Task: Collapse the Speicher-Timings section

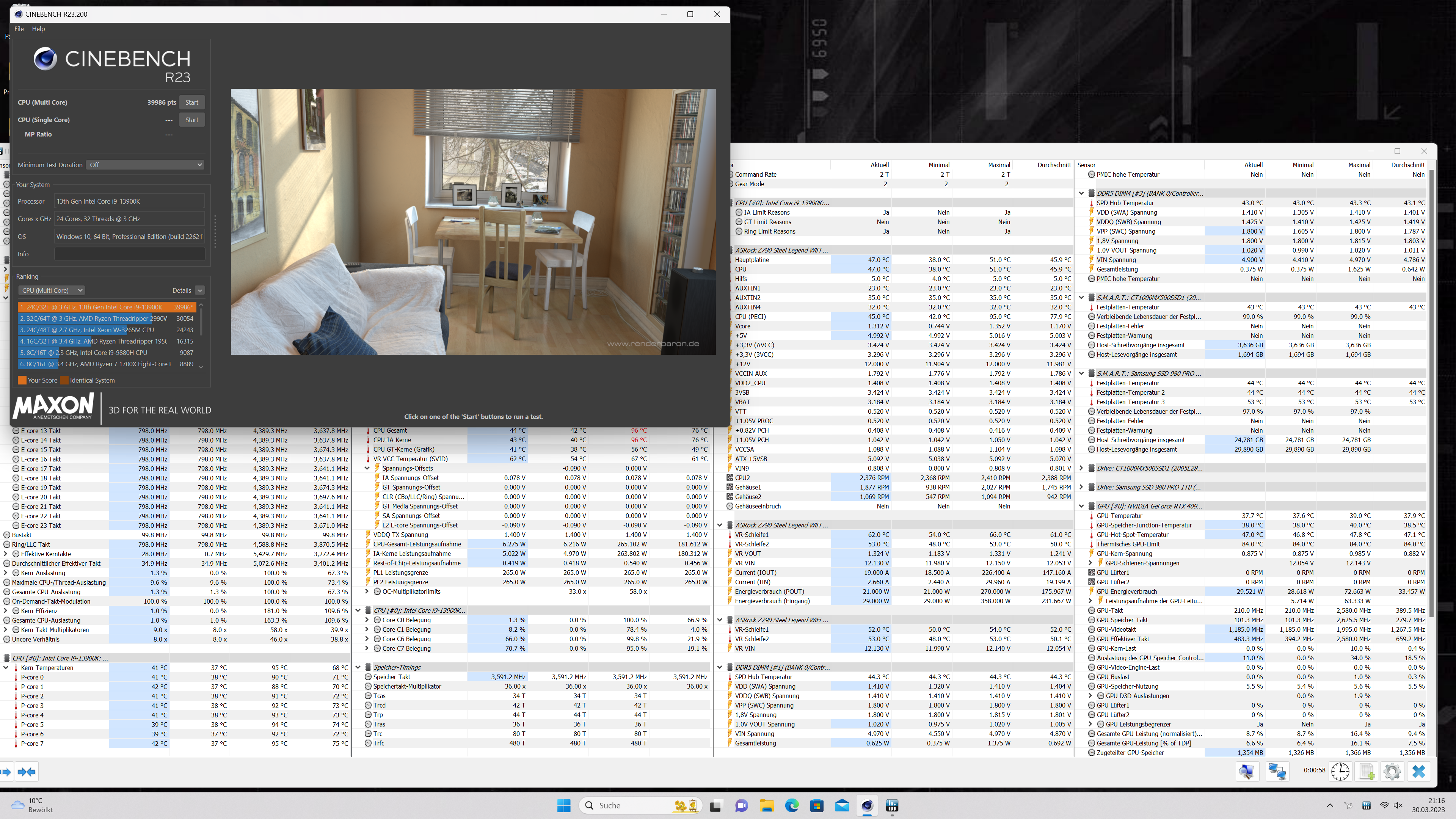Action: pyautogui.click(x=358, y=667)
